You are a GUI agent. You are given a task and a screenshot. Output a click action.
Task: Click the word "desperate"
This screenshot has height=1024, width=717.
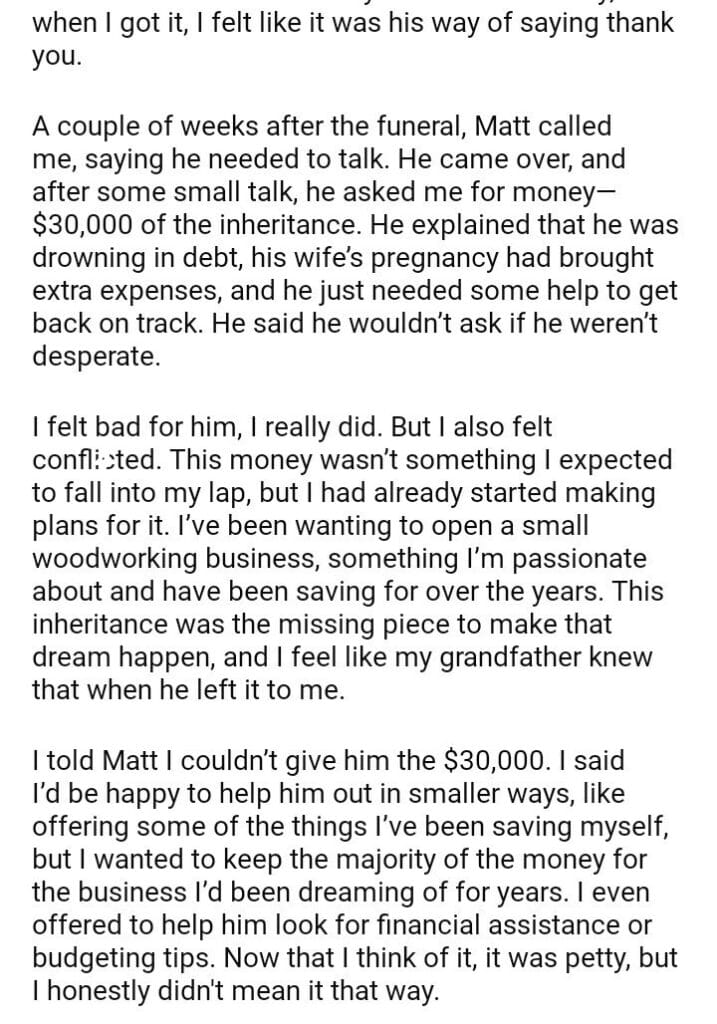[95, 355]
